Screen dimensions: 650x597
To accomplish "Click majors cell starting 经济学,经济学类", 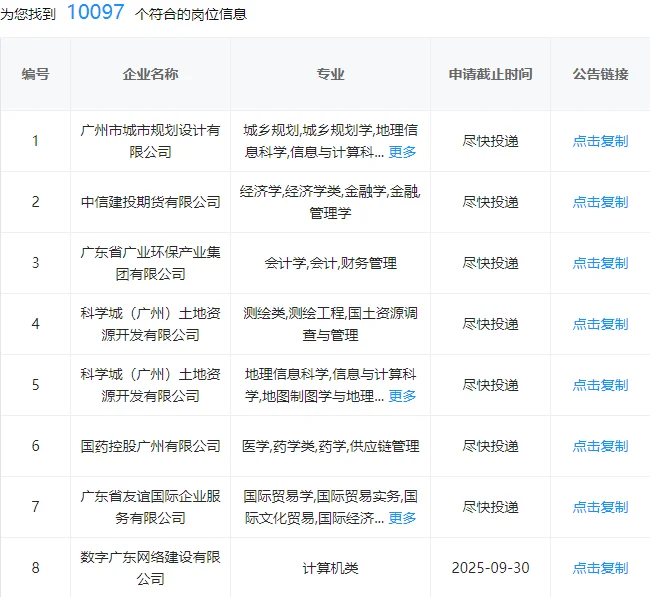I will [x=330, y=202].
